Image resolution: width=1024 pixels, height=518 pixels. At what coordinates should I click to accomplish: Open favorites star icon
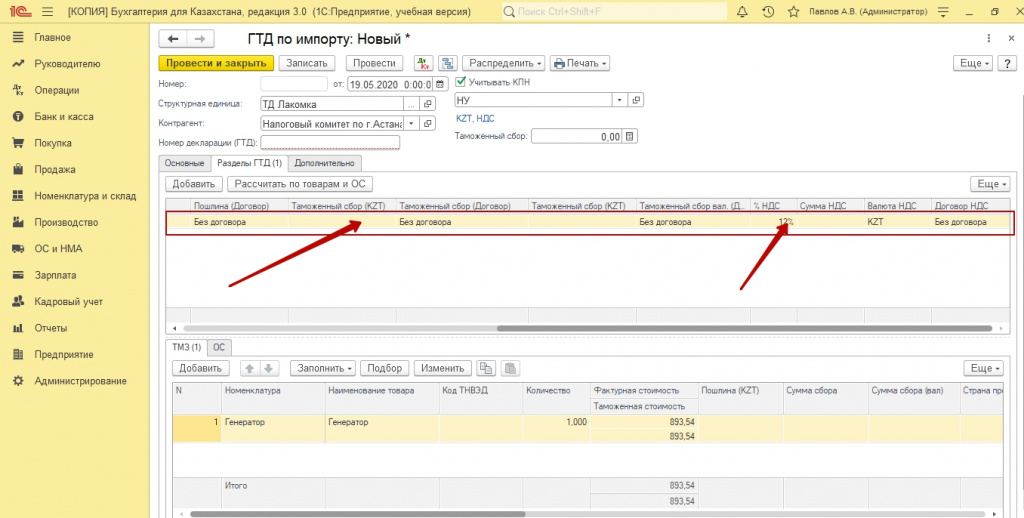(793, 12)
